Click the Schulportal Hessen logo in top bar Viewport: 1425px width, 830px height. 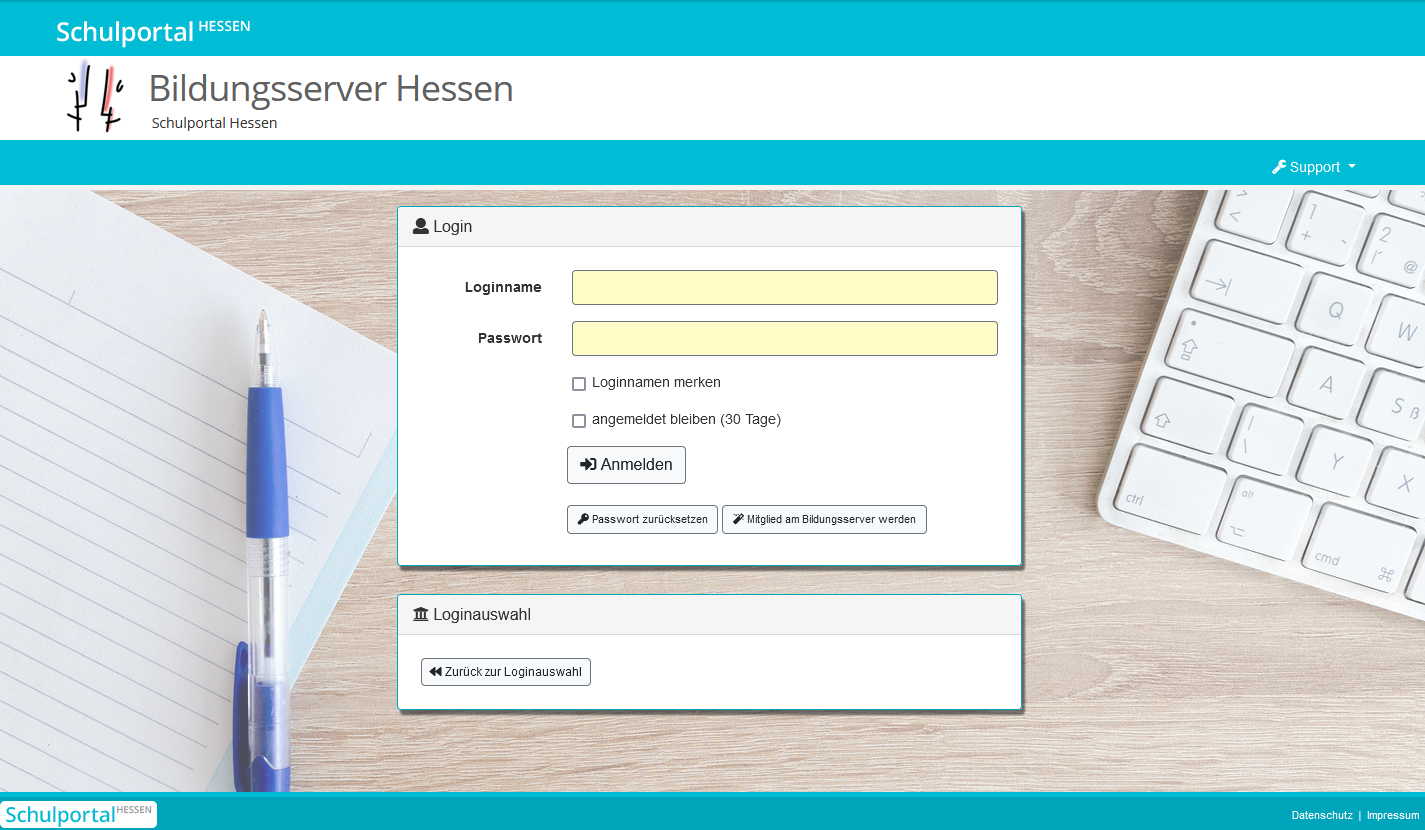coord(153,30)
